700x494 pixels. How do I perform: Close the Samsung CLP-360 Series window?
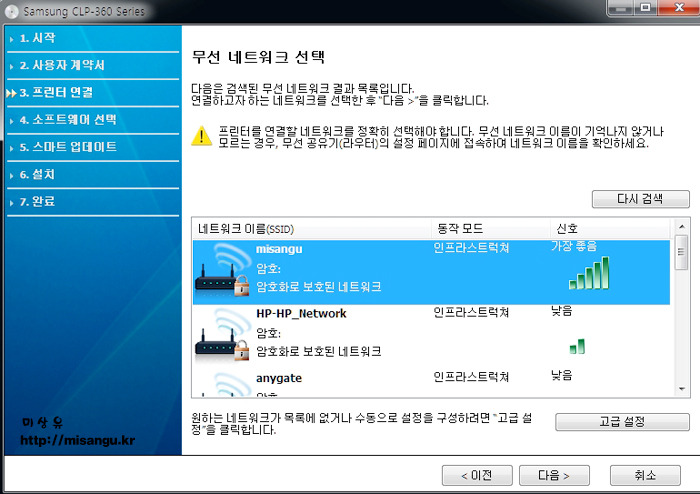pyautogui.click(x=679, y=8)
